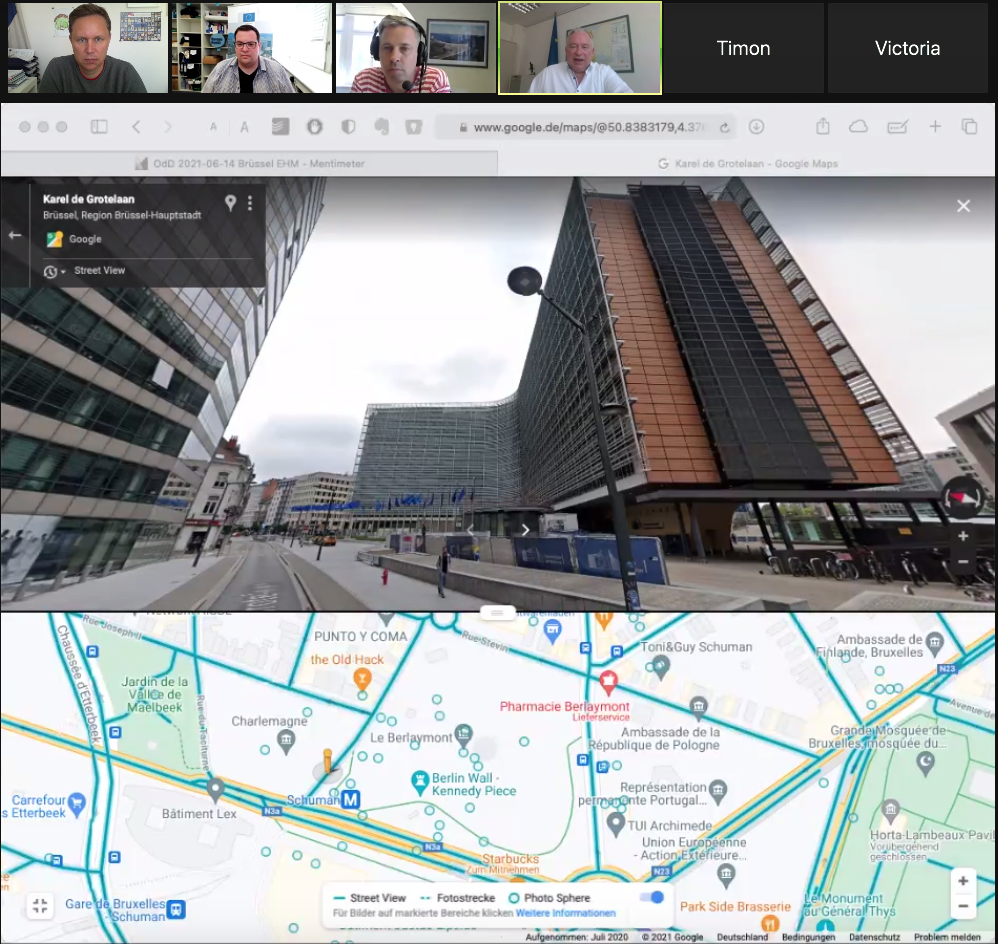Toggle the Street View layer switch
The width and height of the screenshot is (998, 944).
point(652,897)
